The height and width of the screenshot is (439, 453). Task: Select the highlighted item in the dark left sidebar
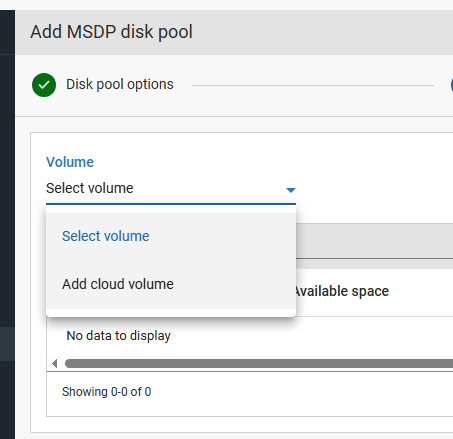tap(7, 344)
